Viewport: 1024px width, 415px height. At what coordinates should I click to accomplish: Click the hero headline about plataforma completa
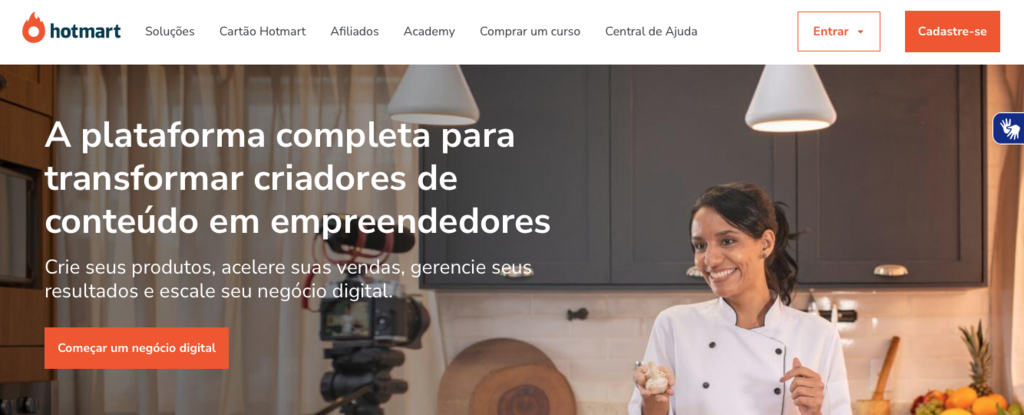(x=297, y=178)
